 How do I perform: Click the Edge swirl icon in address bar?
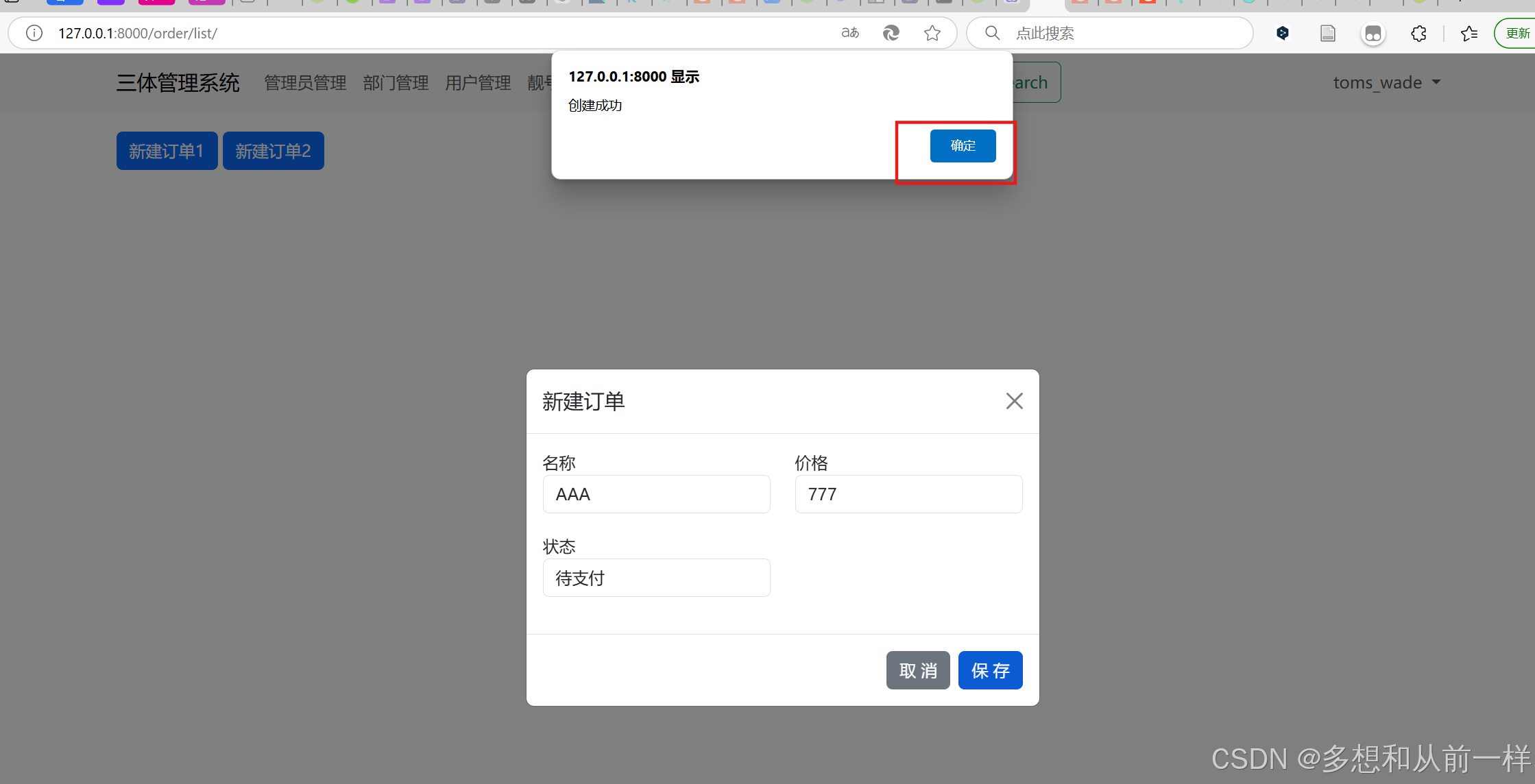(891, 33)
